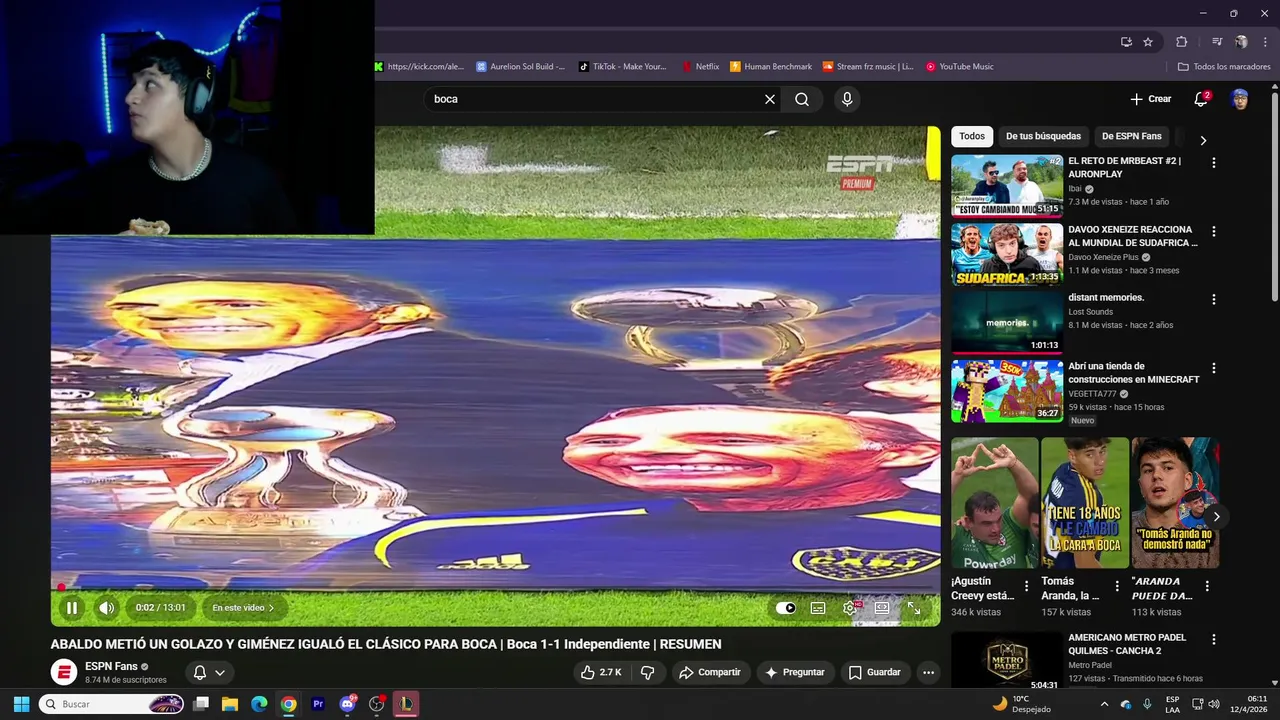1280x720 pixels.
Task: Open 'DAVOO XENEIZE REACCIONA' video title
Action: point(1132,236)
